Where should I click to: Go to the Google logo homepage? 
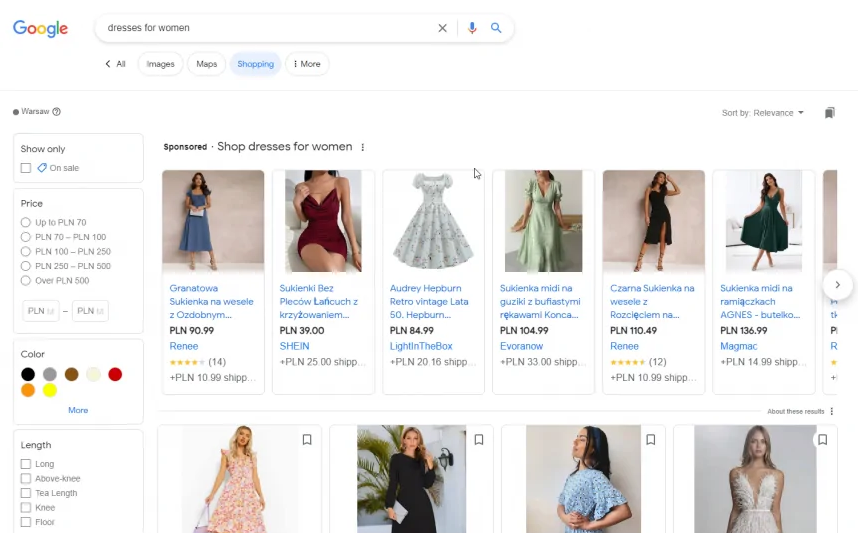pyautogui.click(x=40, y=28)
